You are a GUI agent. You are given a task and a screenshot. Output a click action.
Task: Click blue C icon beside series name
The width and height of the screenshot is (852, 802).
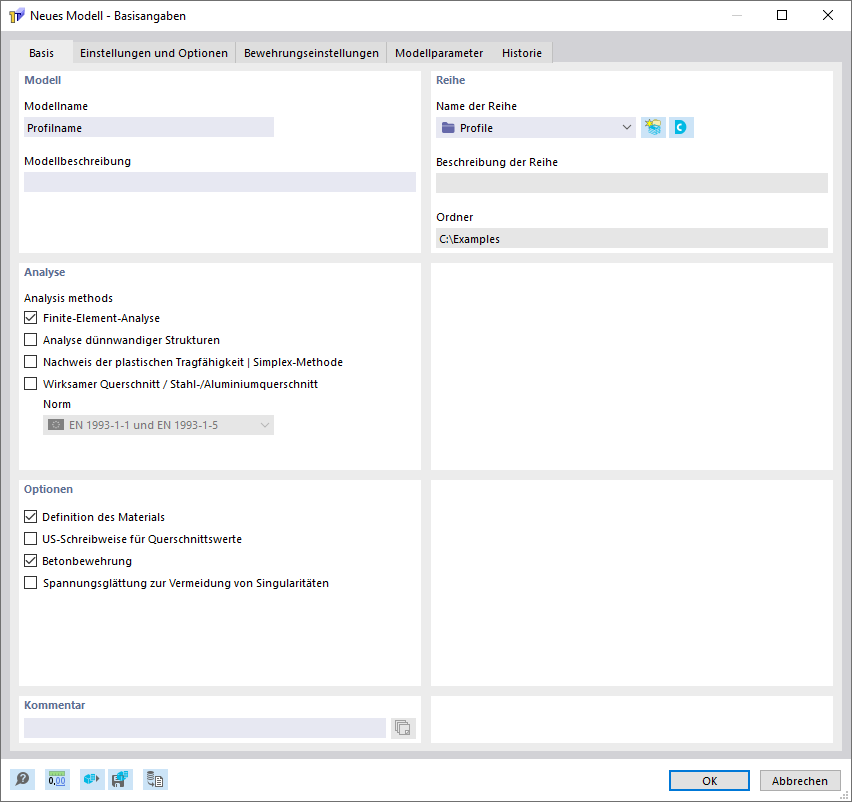[681, 128]
